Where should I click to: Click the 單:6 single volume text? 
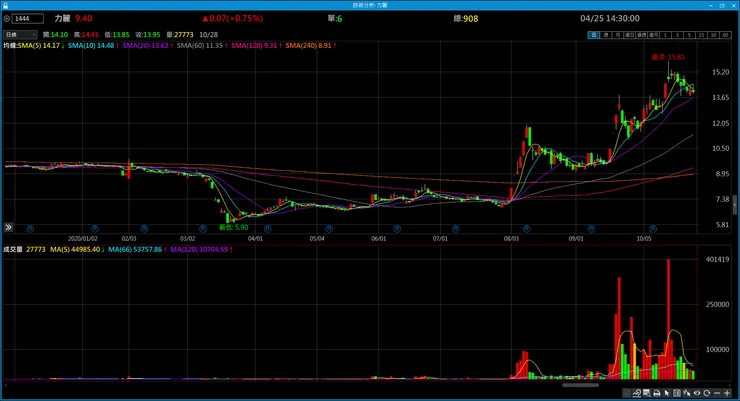point(335,19)
